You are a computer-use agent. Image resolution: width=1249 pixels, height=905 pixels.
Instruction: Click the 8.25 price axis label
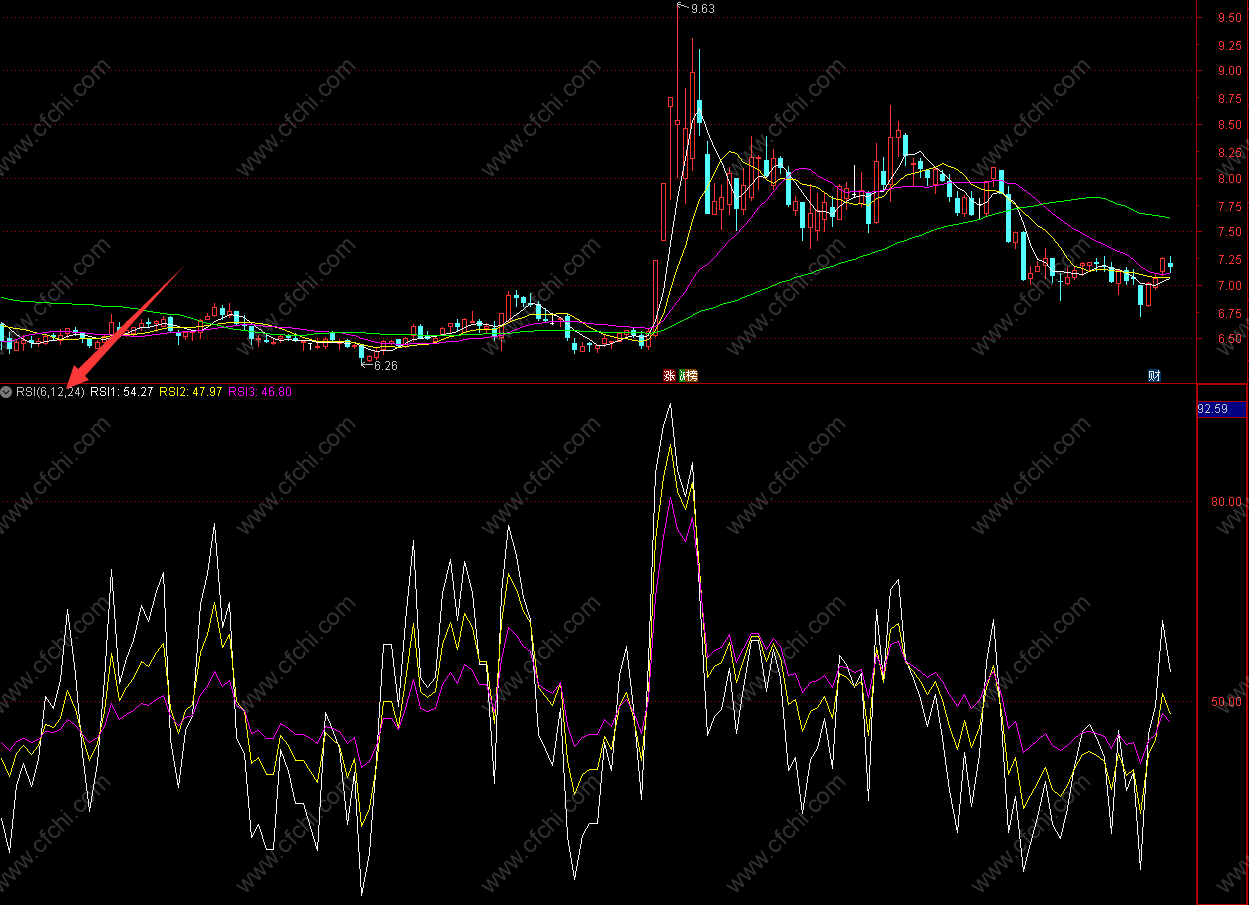click(x=1229, y=152)
